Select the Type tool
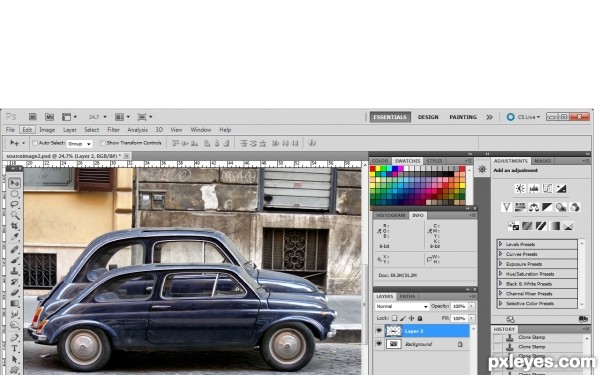This screenshot has width=600, height=375. (x=15, y=348)
